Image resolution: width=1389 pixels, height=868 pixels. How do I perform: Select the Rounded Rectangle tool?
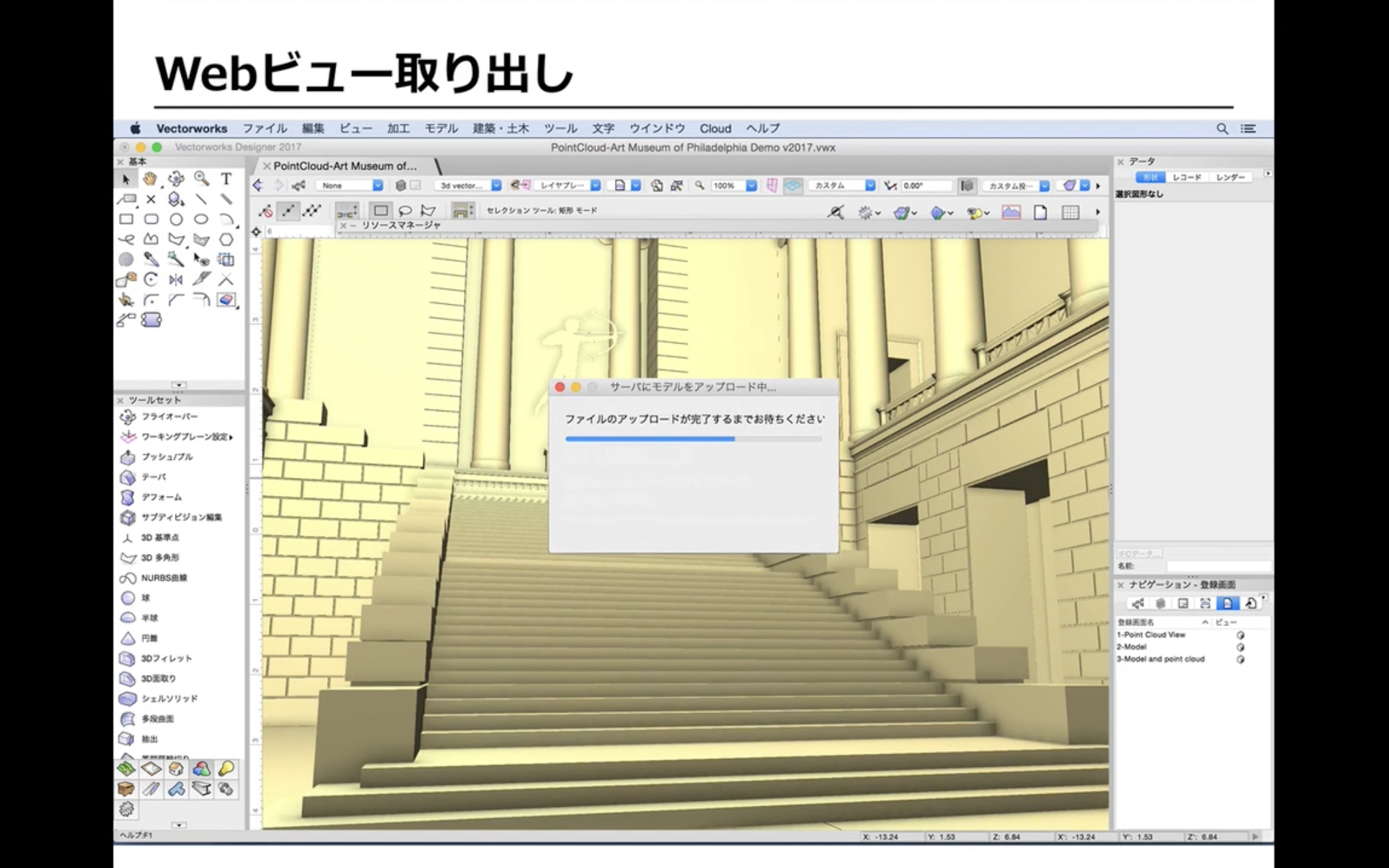pos(151,219)
